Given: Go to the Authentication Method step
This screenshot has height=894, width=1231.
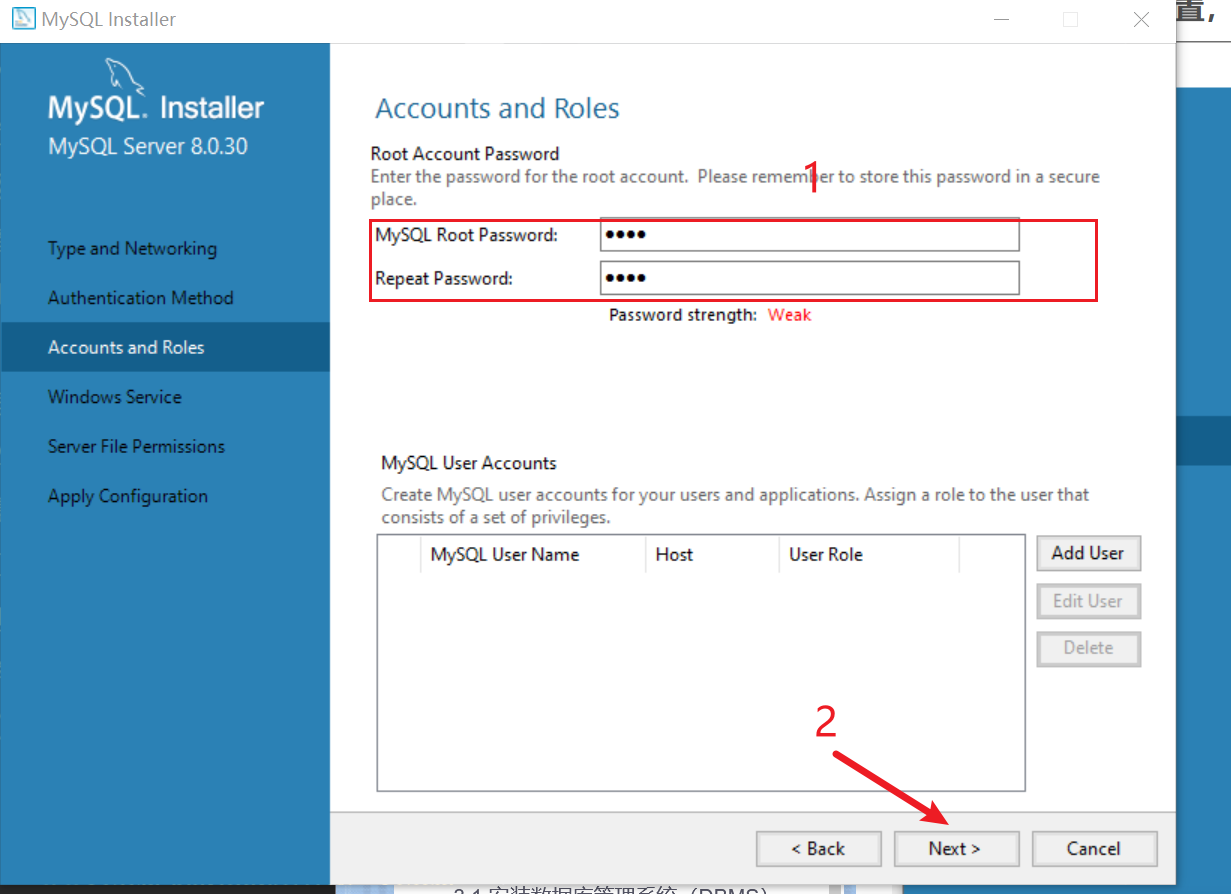Looking at the screenshot, I should pos(141,298).
